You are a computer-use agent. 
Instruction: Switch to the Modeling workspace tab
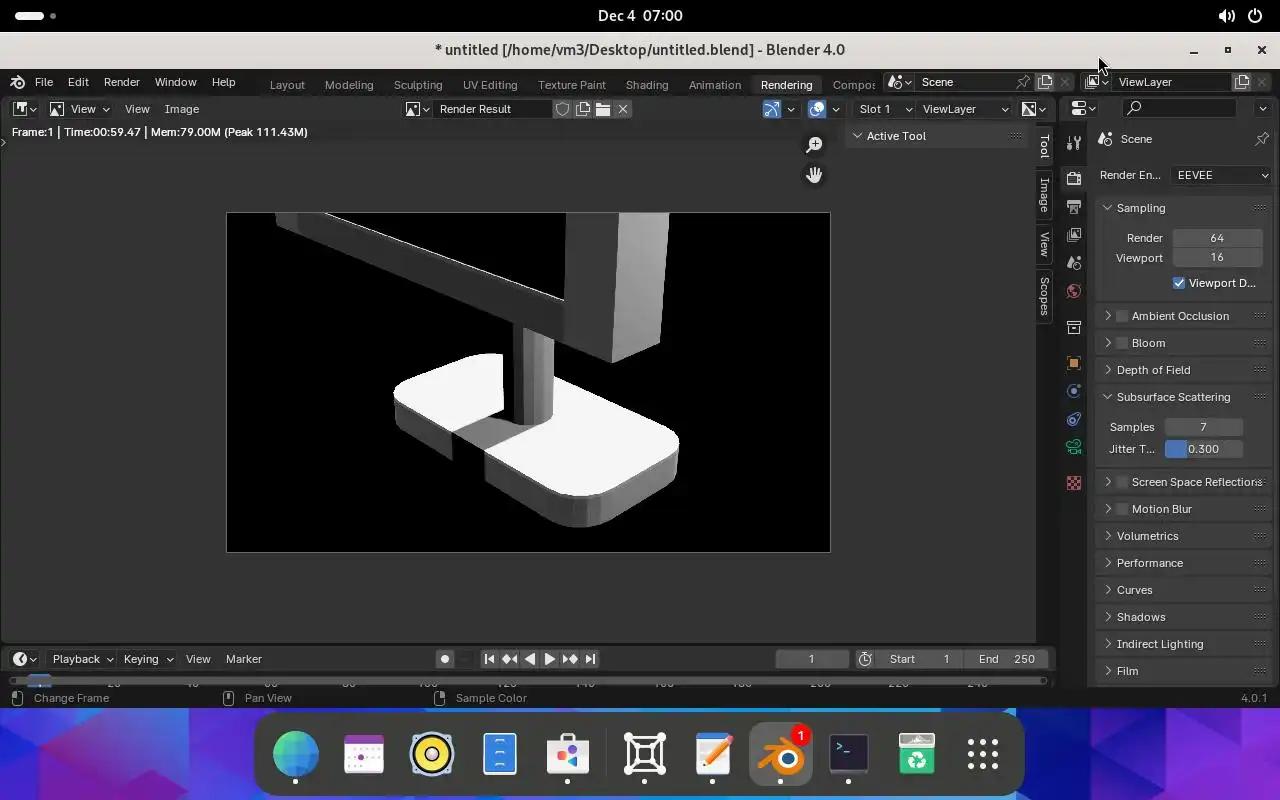pos(349,85)
